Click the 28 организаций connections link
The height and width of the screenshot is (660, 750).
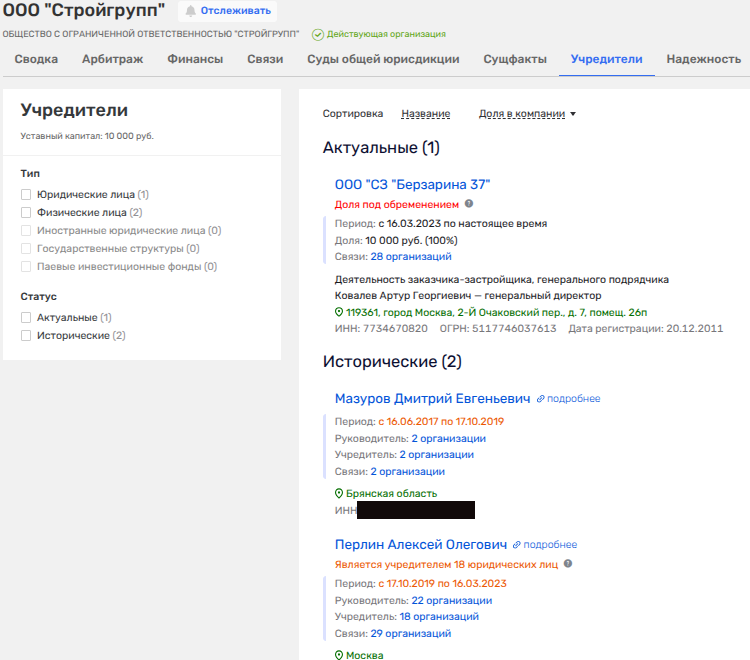coord(398,257)
